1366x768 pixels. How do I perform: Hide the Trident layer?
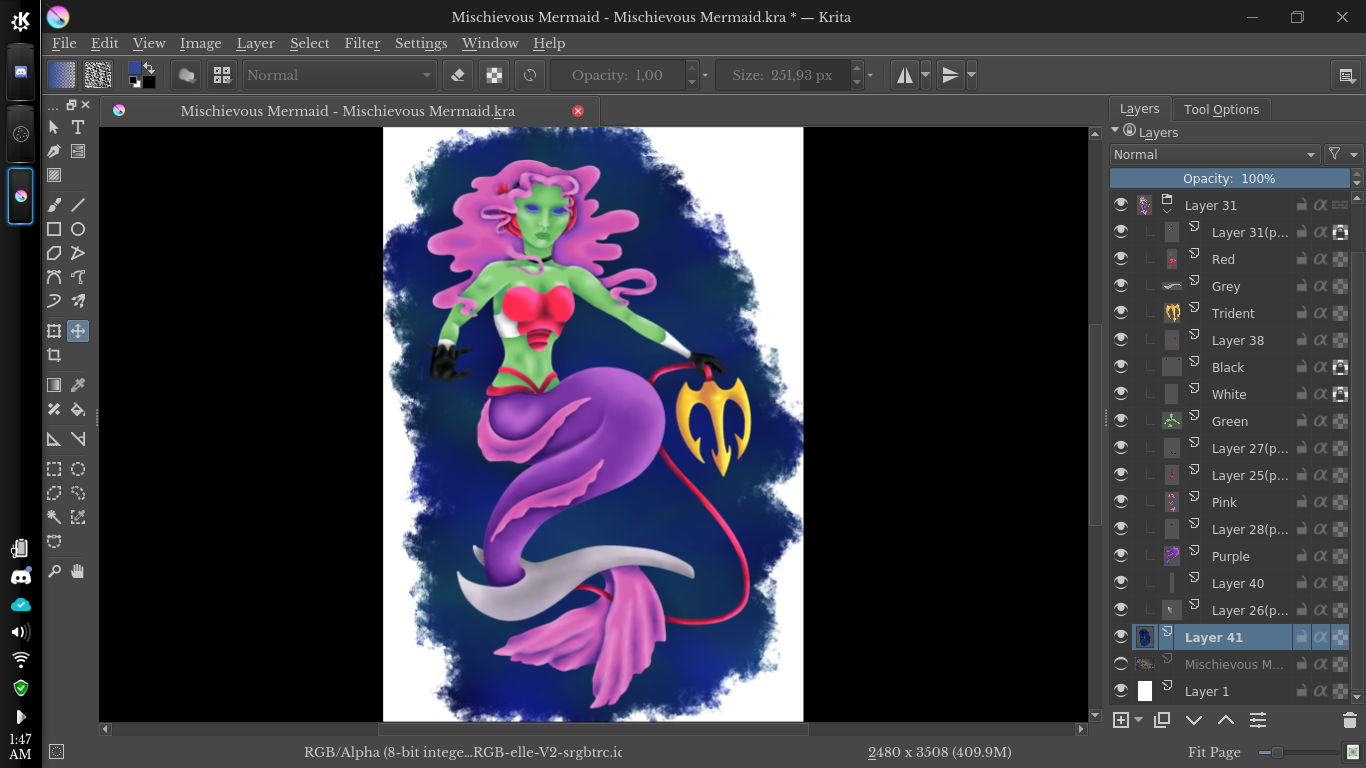pyautogui.click(x=1121, y=312)
